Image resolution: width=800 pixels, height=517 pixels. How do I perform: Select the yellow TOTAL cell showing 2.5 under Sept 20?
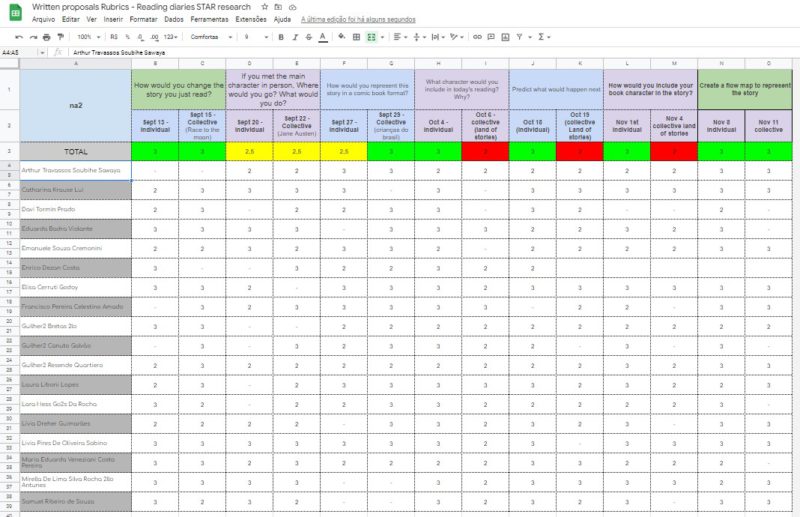coord(249,151)
